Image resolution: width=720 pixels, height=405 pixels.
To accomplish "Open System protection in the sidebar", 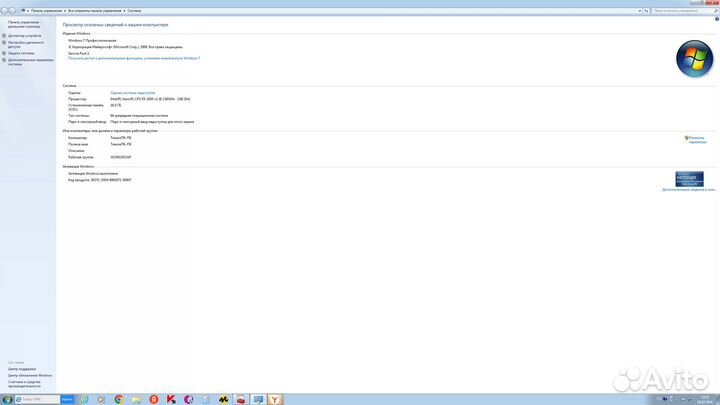I will coord(21,53).
